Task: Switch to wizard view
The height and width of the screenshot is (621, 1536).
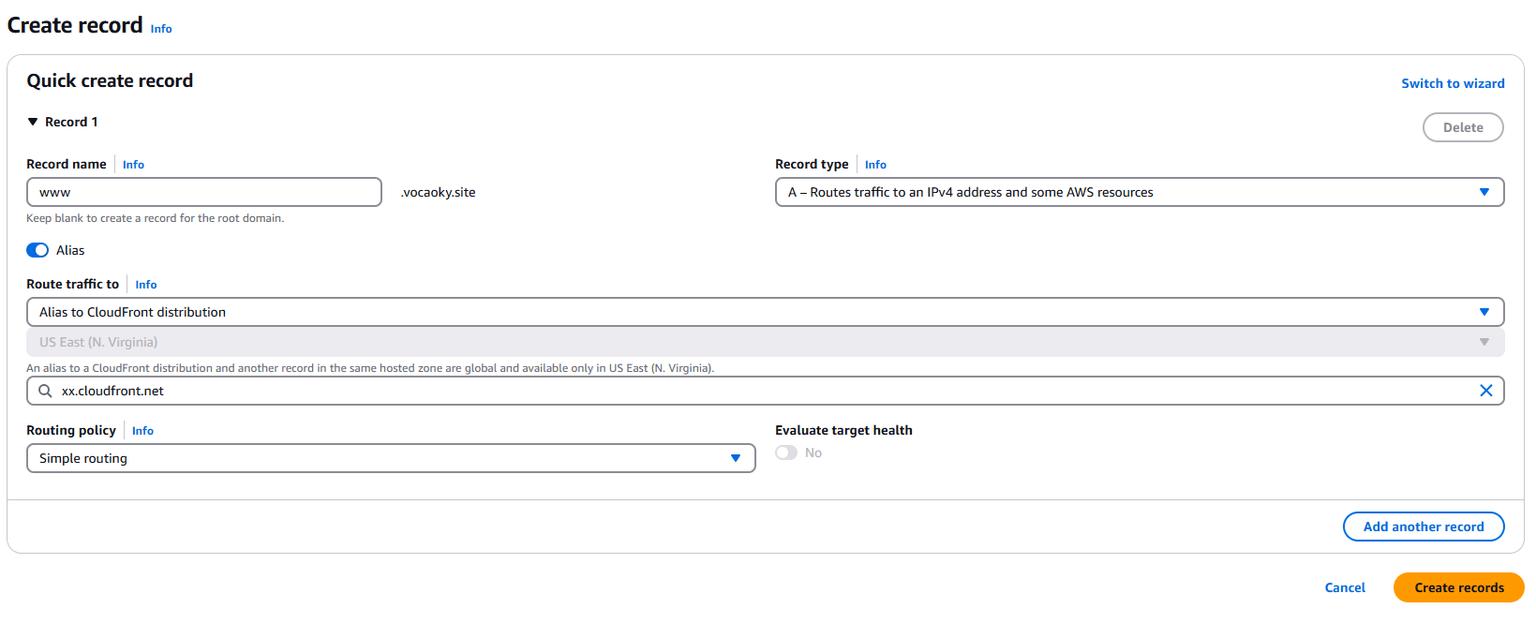Action: pyautogui.click(x=1452, y=84)
